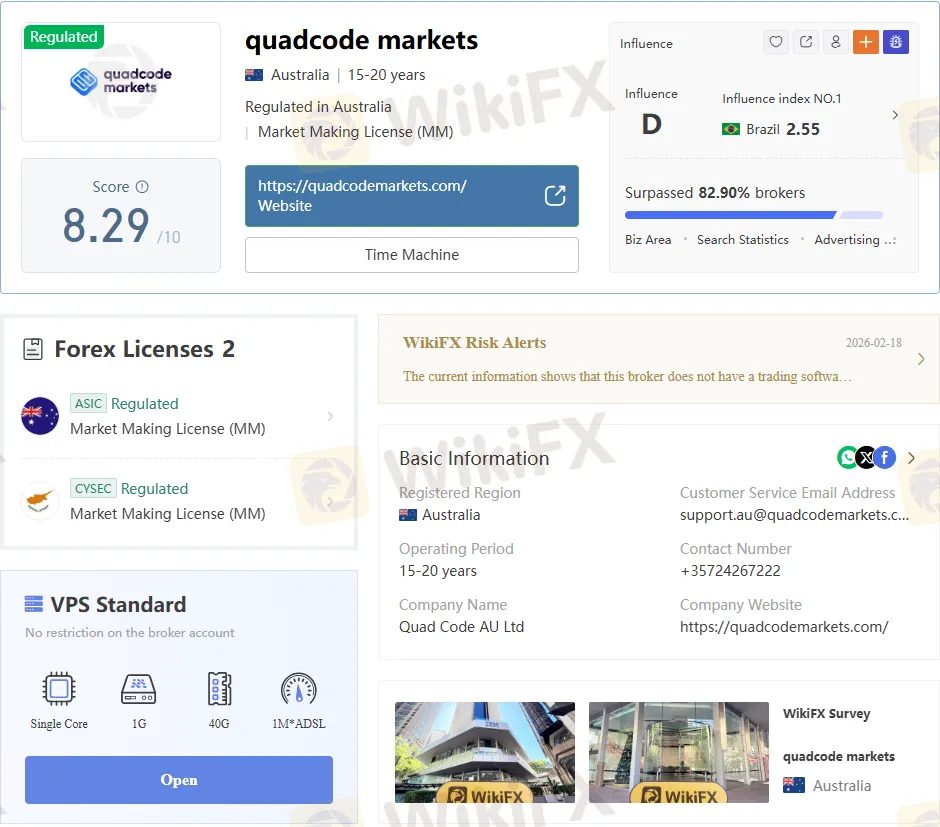Open the WhatsApp social icon
940x827 pixels.
[848, 458]
